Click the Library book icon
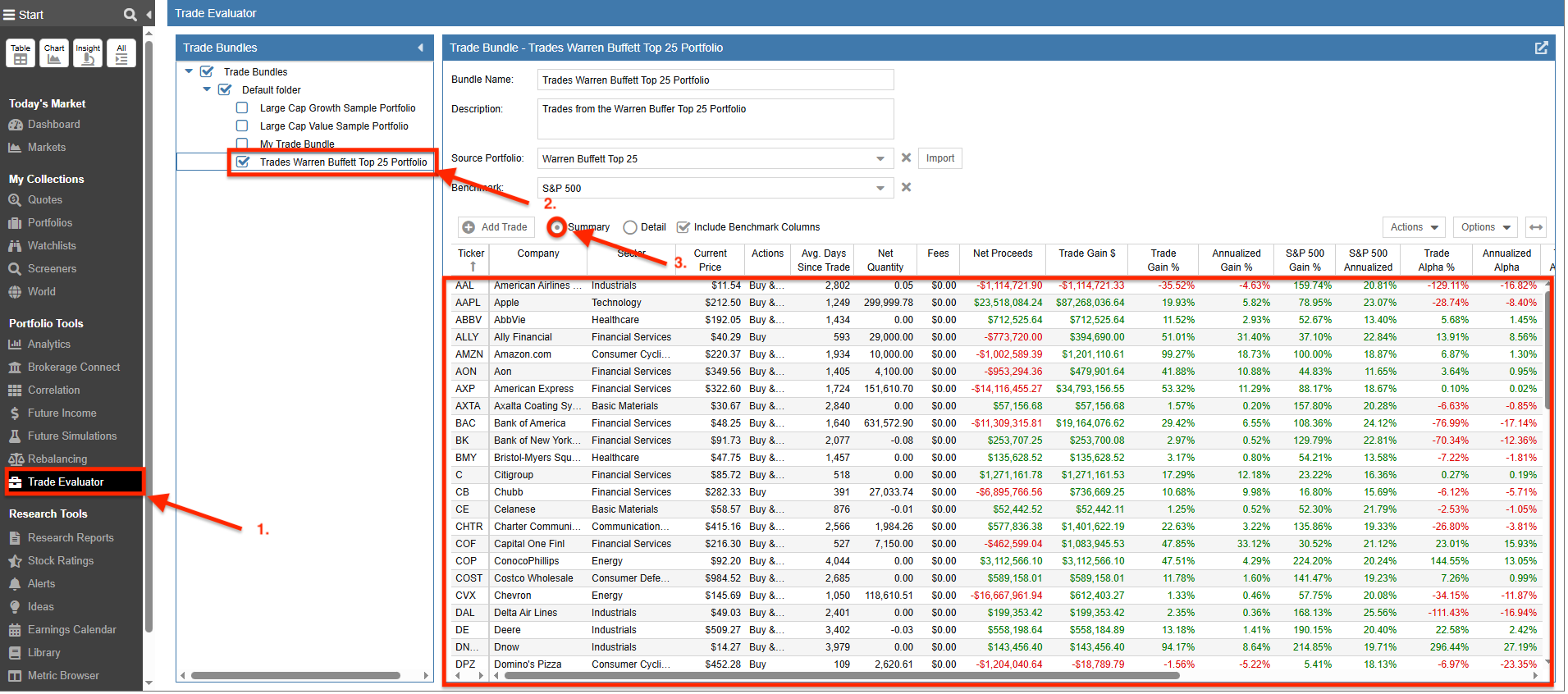 (15, 653)
